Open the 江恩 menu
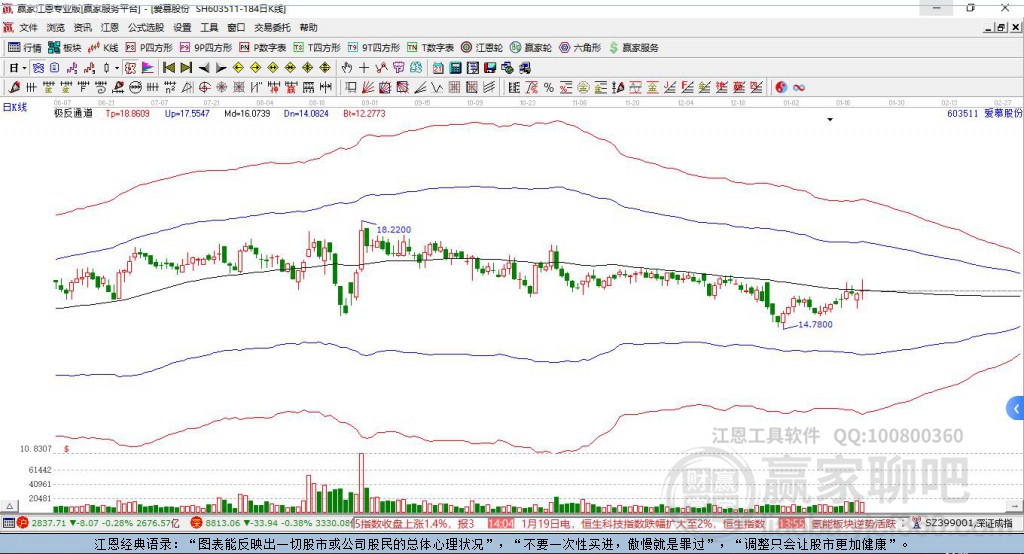Image resolution: width=1024 pixels, height=554 pixels. click(110, 27)
